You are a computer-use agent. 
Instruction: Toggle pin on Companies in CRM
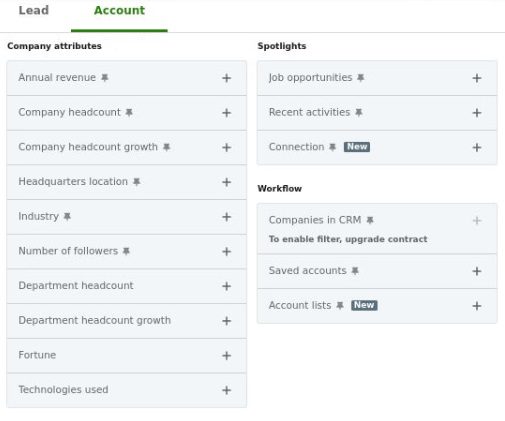[x=370, y=220]
